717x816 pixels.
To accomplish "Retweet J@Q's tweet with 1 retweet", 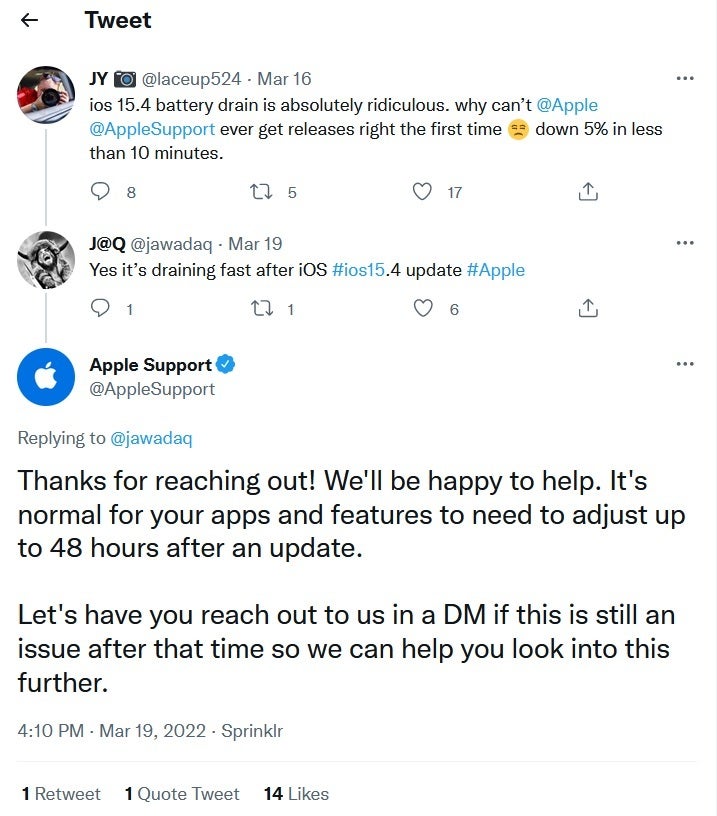I will (261, 309).
